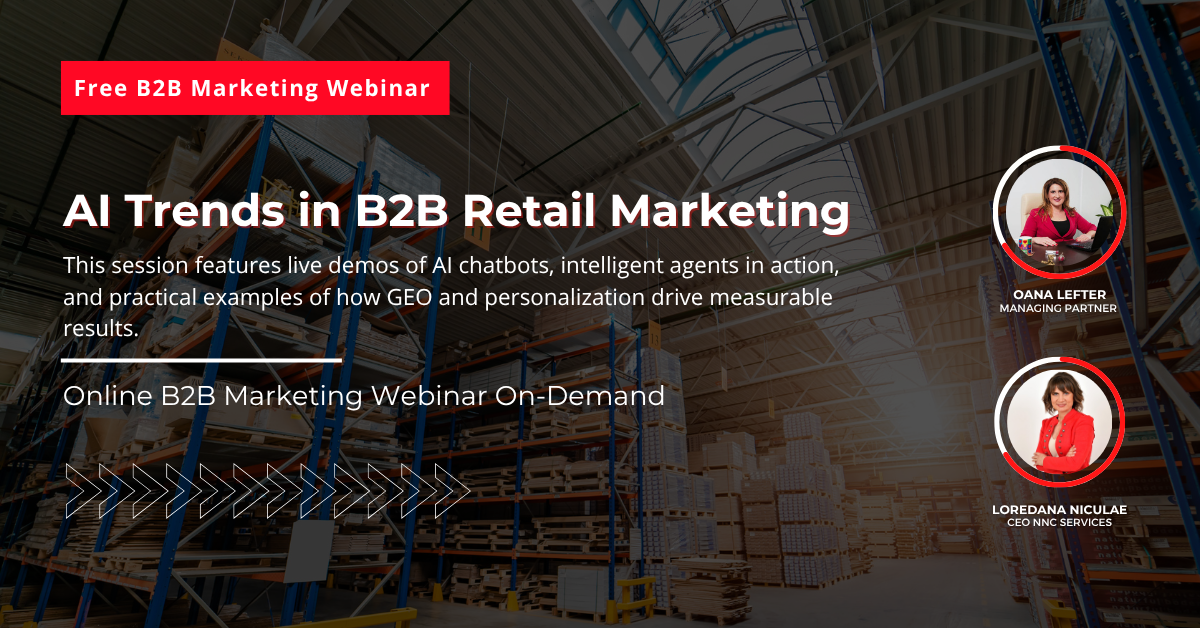Expand Loredana Niculae's speaker details

point(1060,510)
